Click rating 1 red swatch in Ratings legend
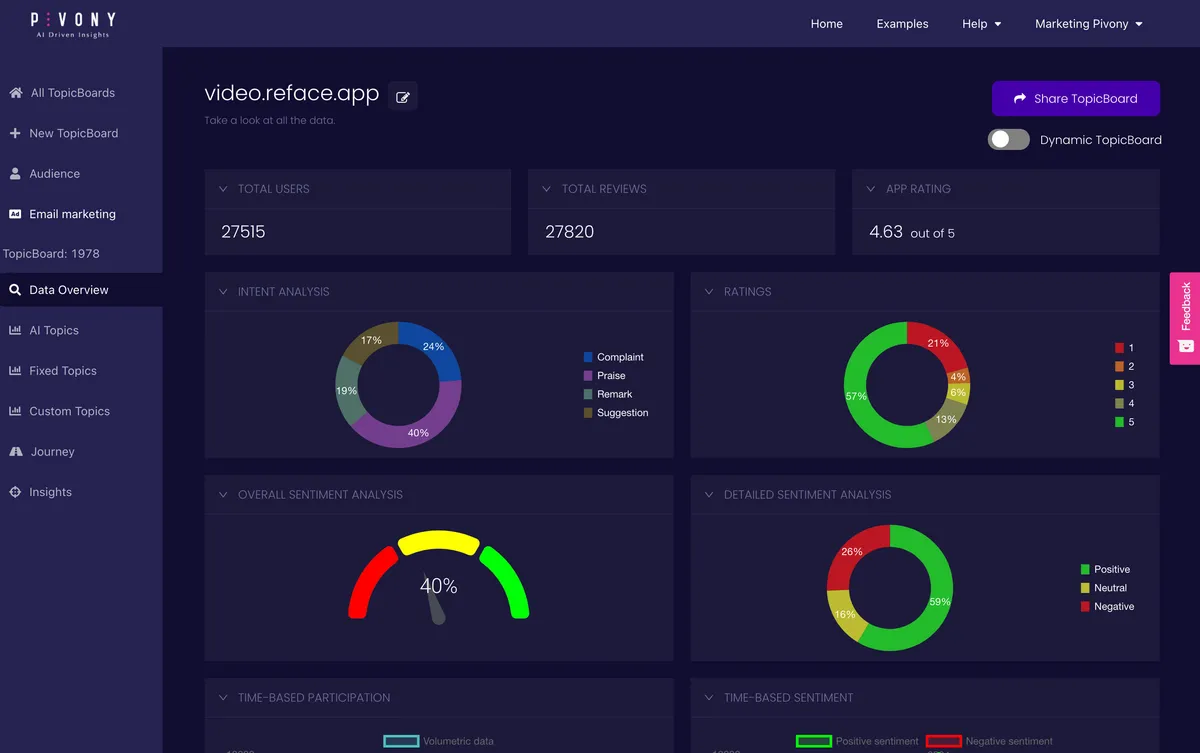Screen dimensions: 1200x753 click(x=1119, y=348)
